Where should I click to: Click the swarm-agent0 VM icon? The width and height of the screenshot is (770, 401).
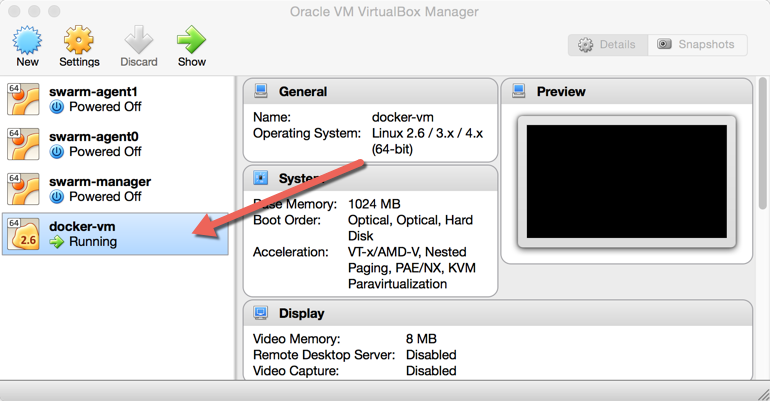pyautogui.click(x=23, y=144)
